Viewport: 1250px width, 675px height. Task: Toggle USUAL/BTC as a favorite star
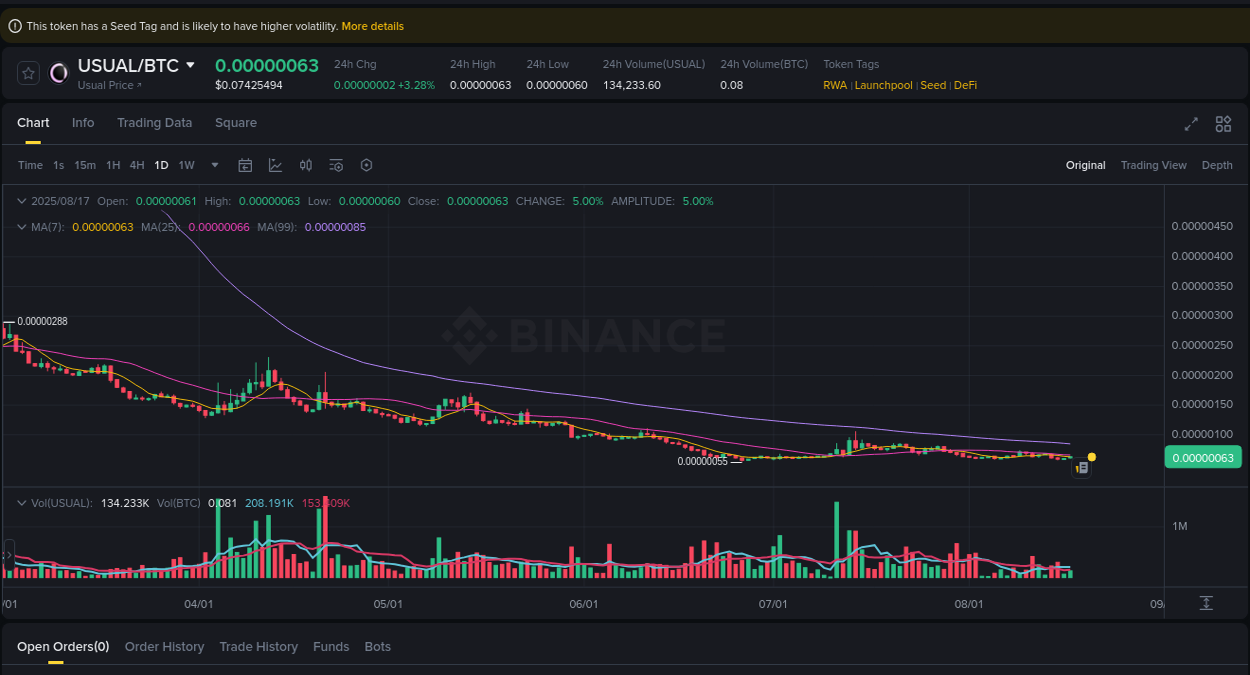coord(28,73)
